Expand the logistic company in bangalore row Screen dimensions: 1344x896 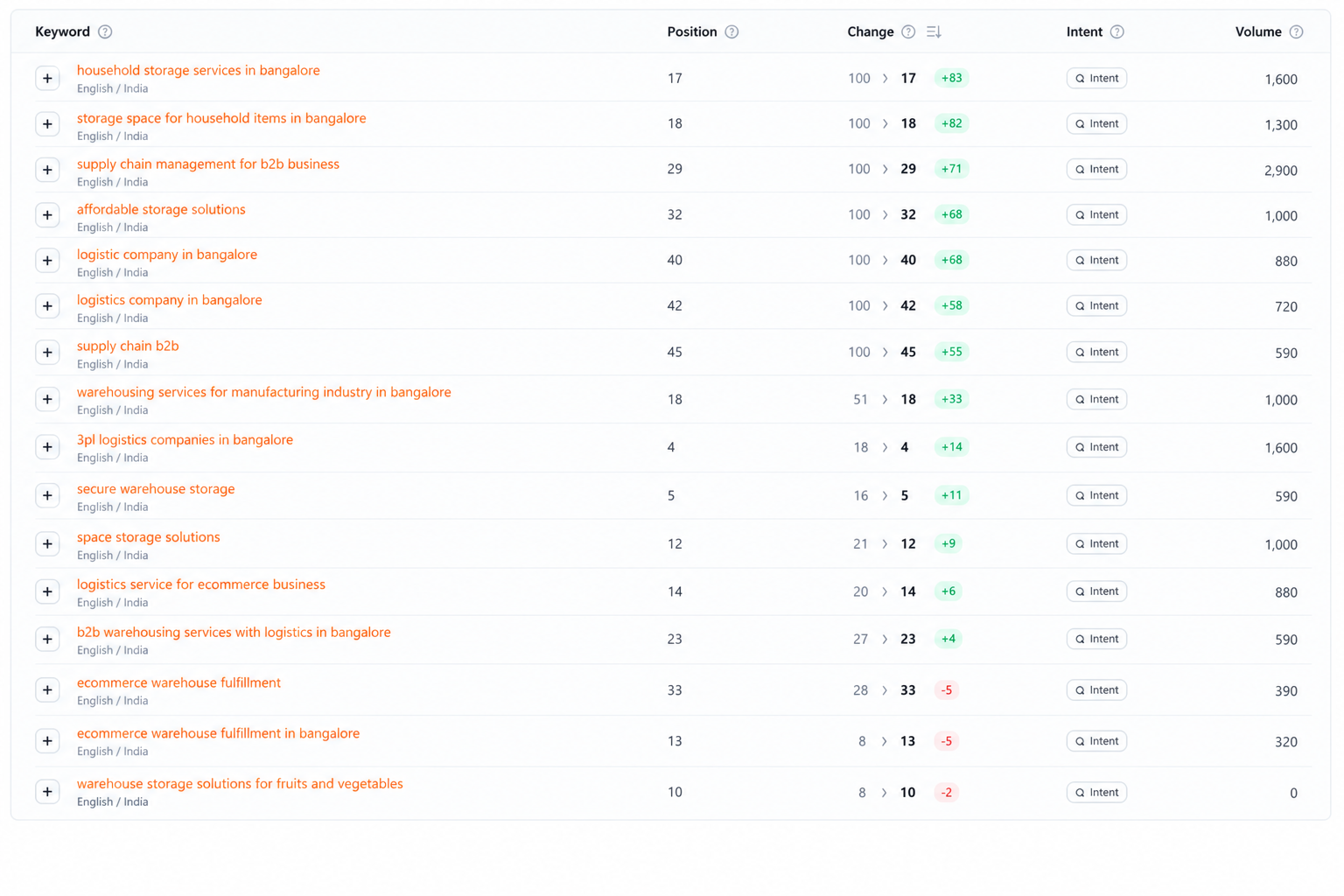click(x=47, y=261)
